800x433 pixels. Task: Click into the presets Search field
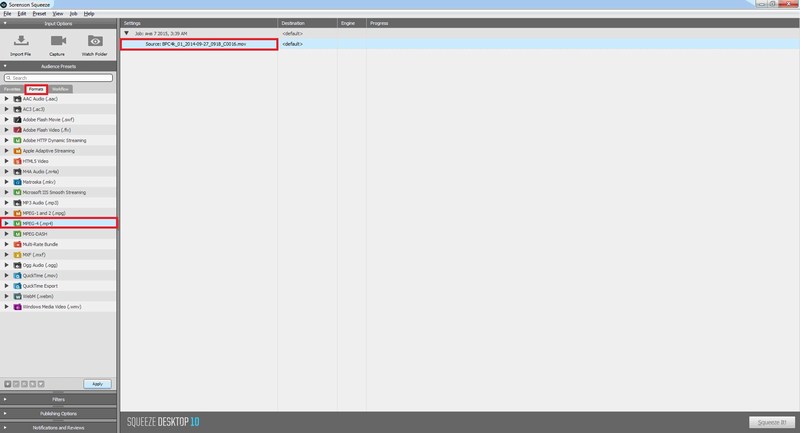pyautogui.click(x=58, y=78)
